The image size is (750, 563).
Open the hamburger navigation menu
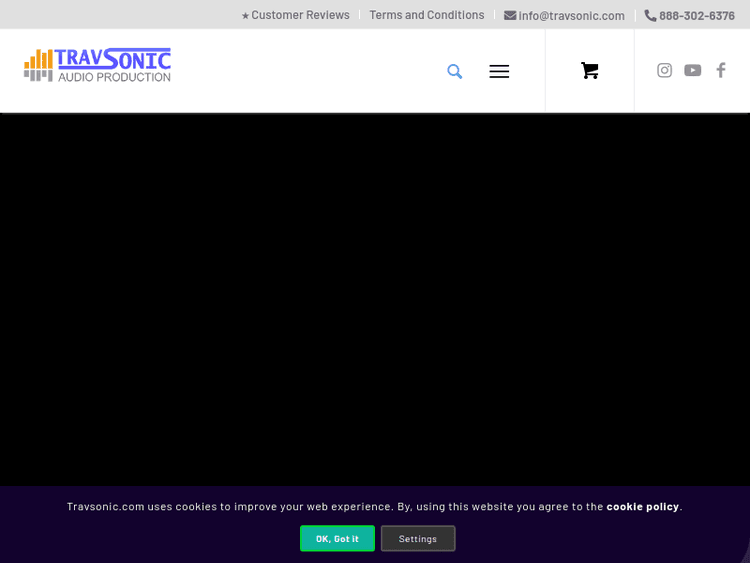pyautogui.click(x=499, y=71)
